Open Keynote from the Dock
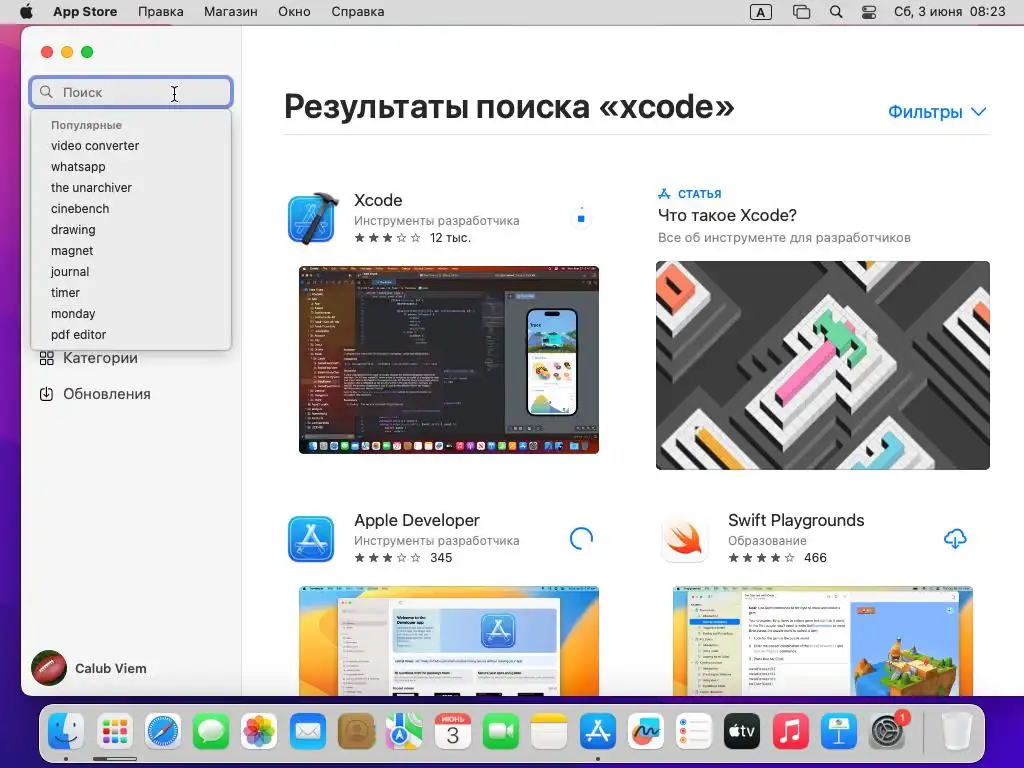The width and height of the screenshot is (1024, 768). tap(839, 731)
